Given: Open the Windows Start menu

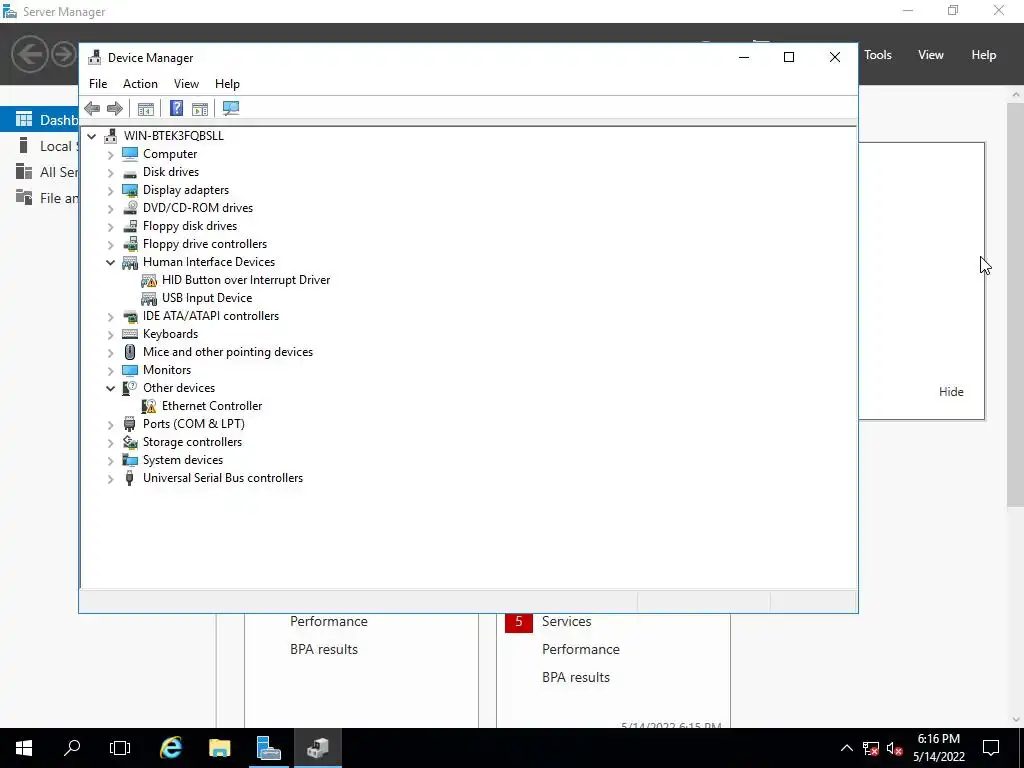Looking at the screenshot, I should pos(24,748).
